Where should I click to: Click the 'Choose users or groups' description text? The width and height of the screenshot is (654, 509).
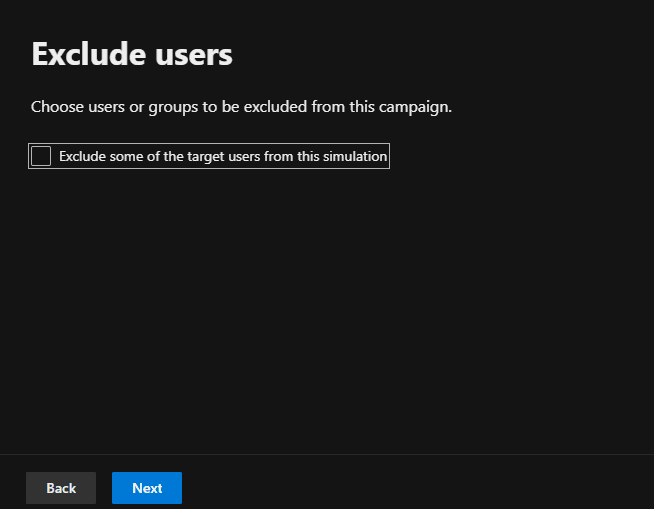point(241,107)
